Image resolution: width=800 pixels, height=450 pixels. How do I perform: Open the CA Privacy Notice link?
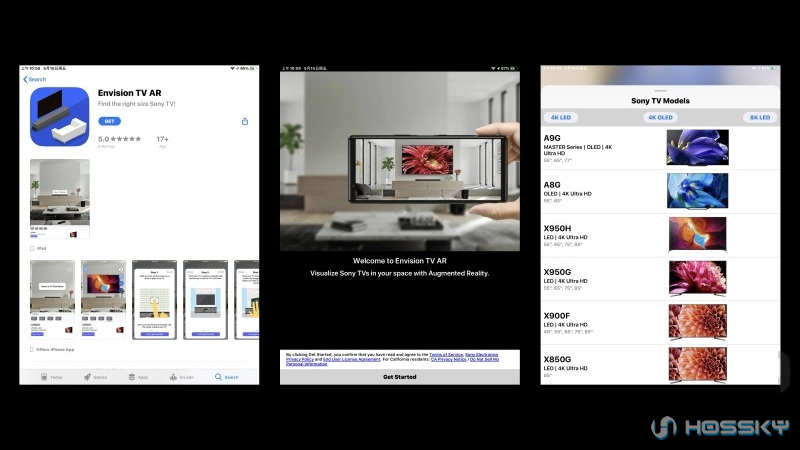tap(448, 359)
